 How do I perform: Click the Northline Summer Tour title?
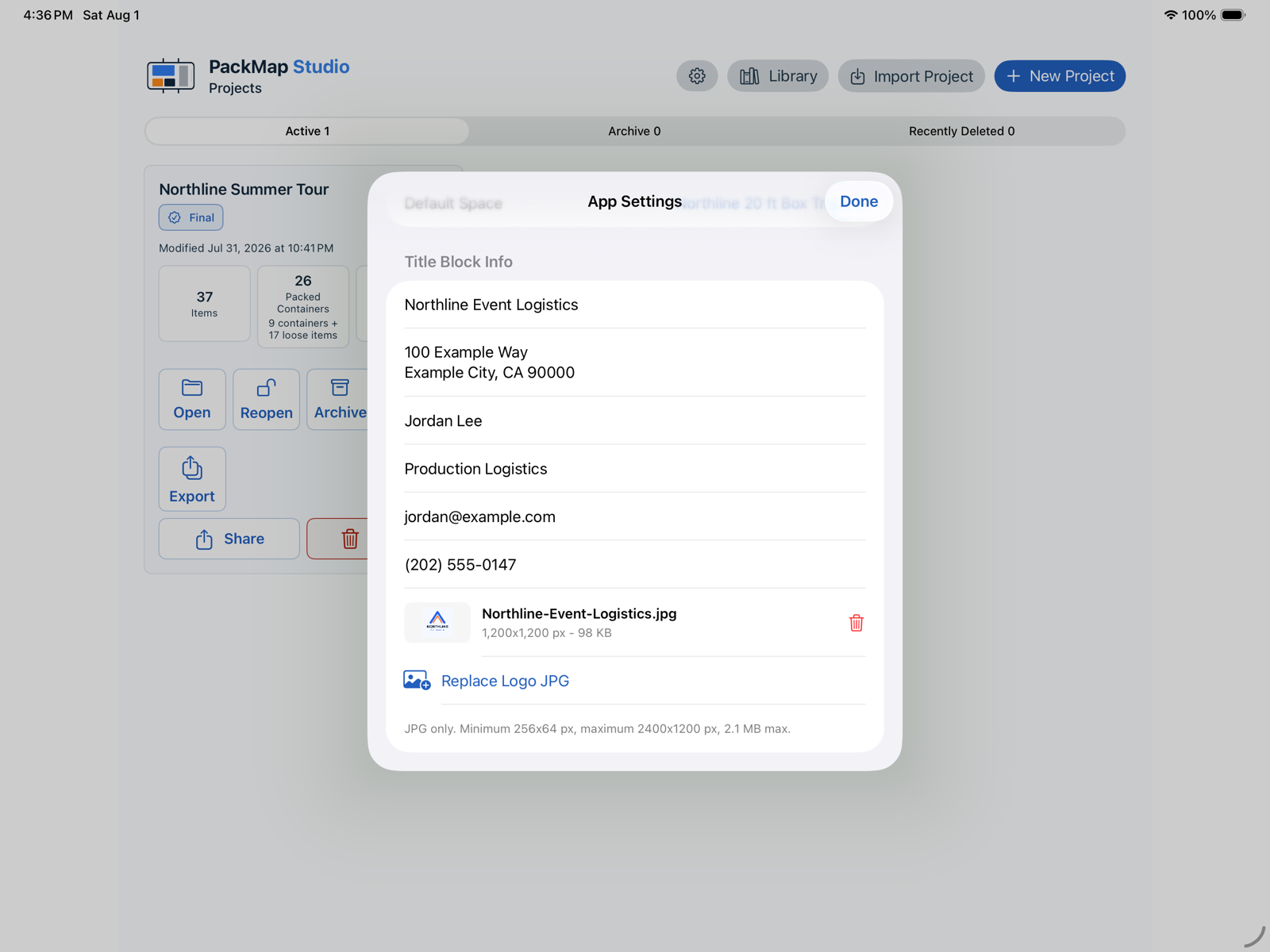pos(244,190)
